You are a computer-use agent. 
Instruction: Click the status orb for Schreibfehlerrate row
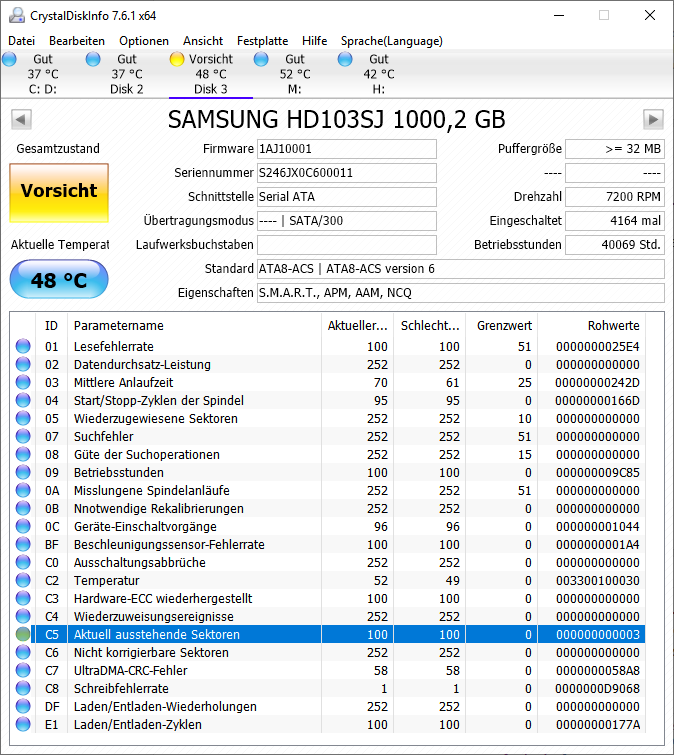point(23,689)
